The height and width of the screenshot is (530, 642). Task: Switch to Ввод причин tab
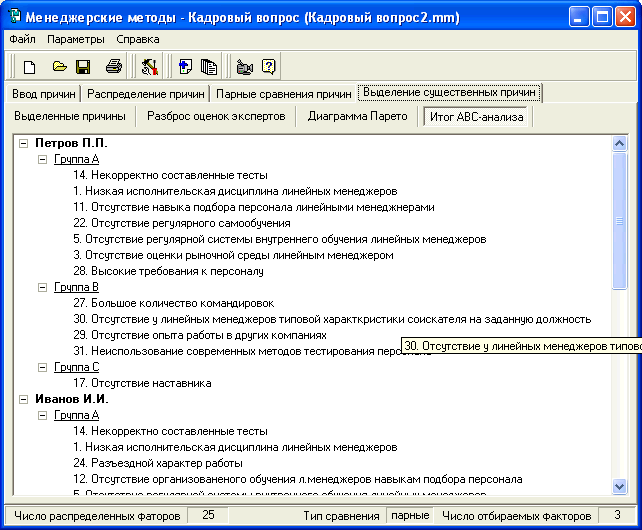click(43, 94)
